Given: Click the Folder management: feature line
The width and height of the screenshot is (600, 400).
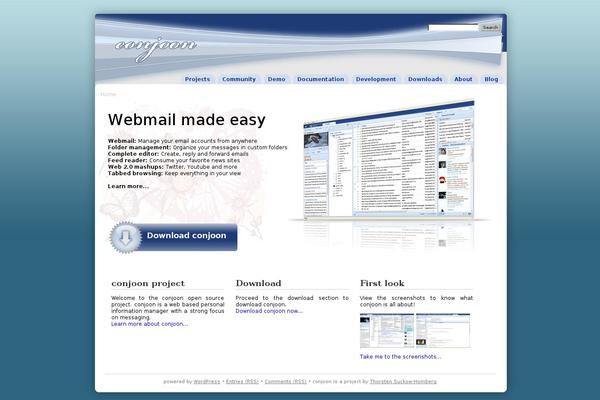Looking at the screenshot, I should tap(197, 147).
